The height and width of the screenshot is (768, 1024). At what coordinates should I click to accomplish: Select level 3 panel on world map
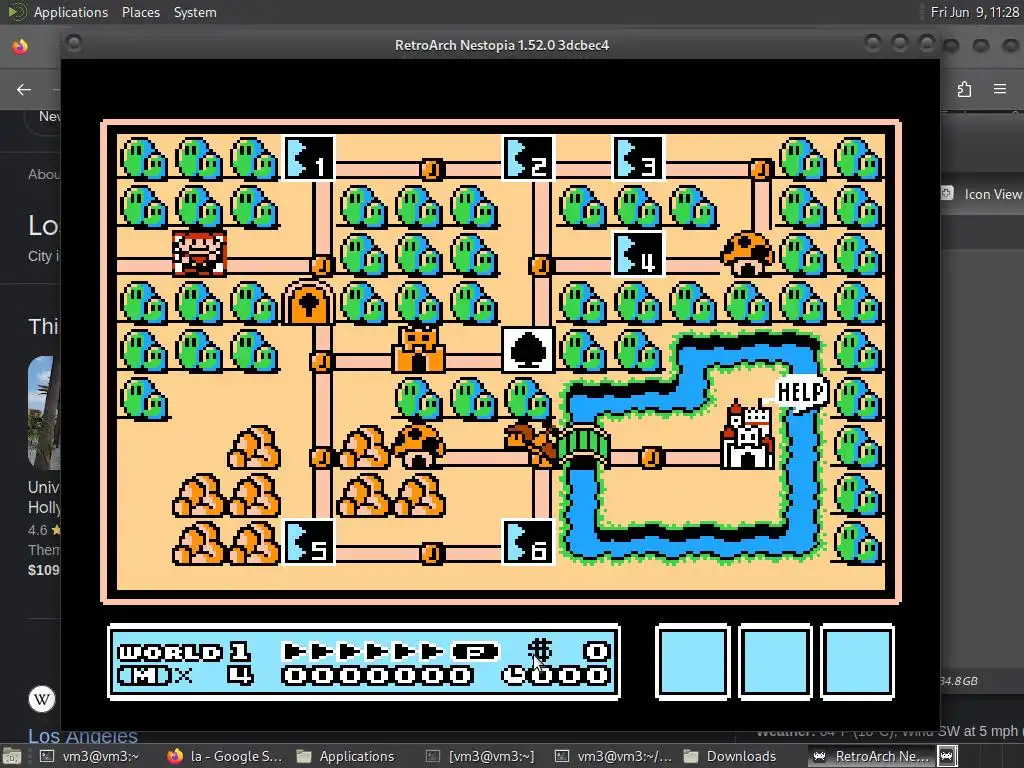point(638,157)
